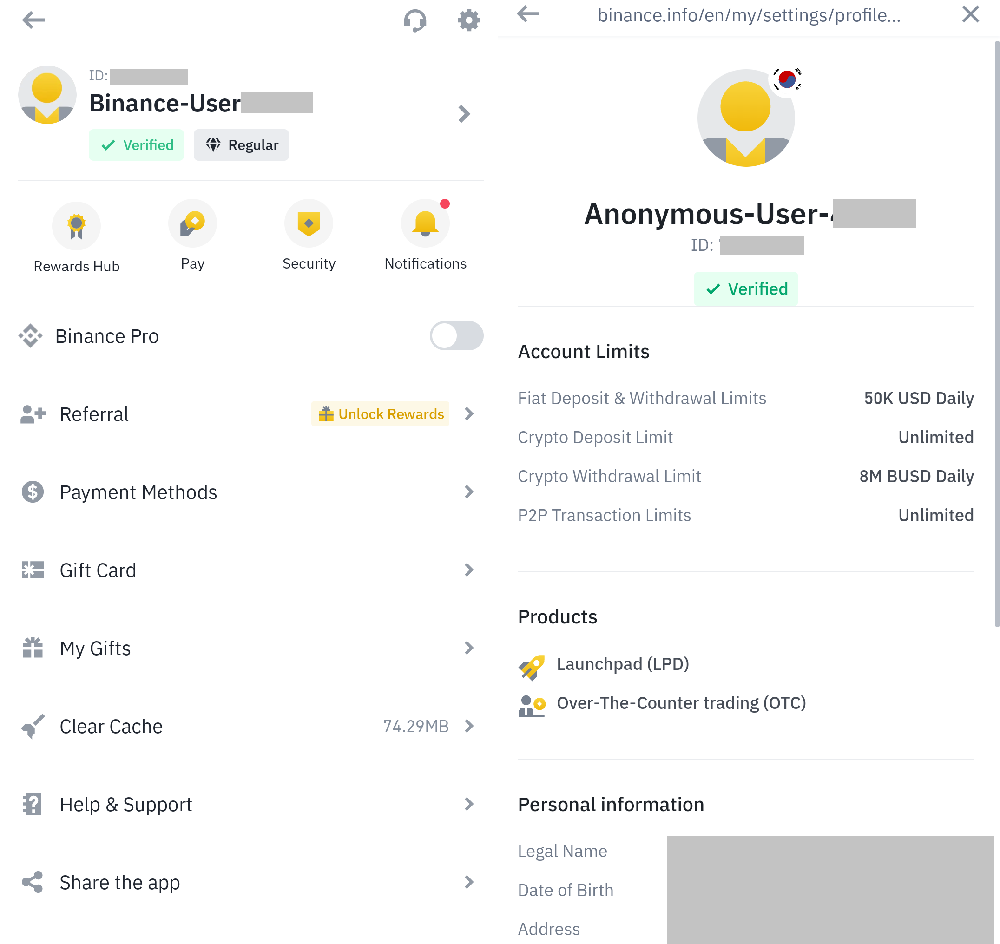Open the Referral menu row

point(250,414)
